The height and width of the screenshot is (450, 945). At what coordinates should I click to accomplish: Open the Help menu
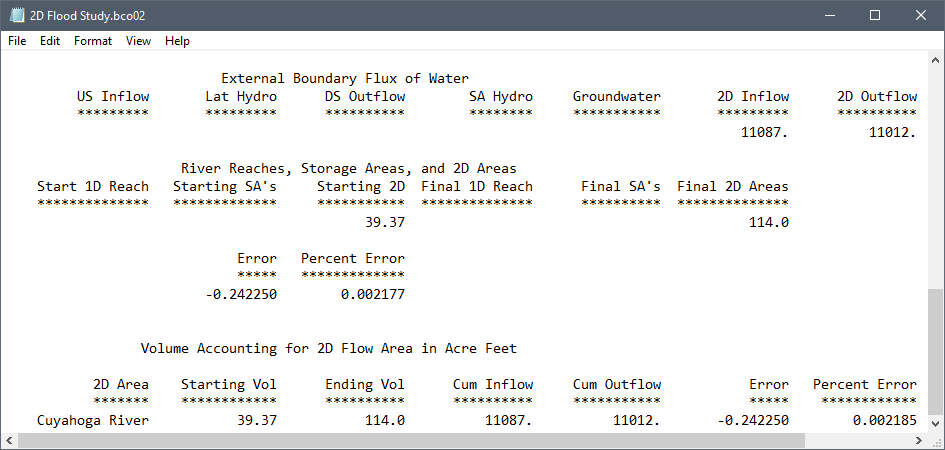click(x=177, y=41)
